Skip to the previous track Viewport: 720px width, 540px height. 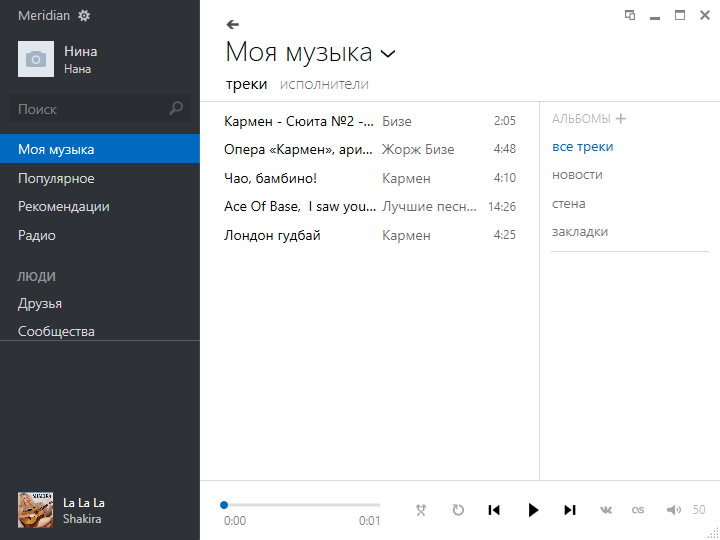[494, 510]
